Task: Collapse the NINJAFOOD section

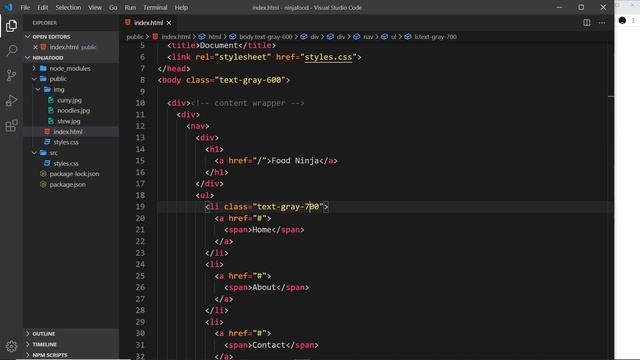Action: point(47,58)
